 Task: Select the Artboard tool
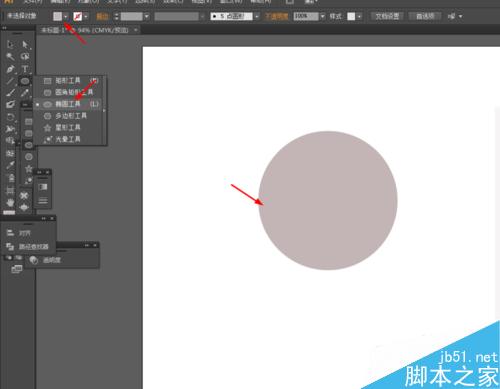(x=10, y=190)
